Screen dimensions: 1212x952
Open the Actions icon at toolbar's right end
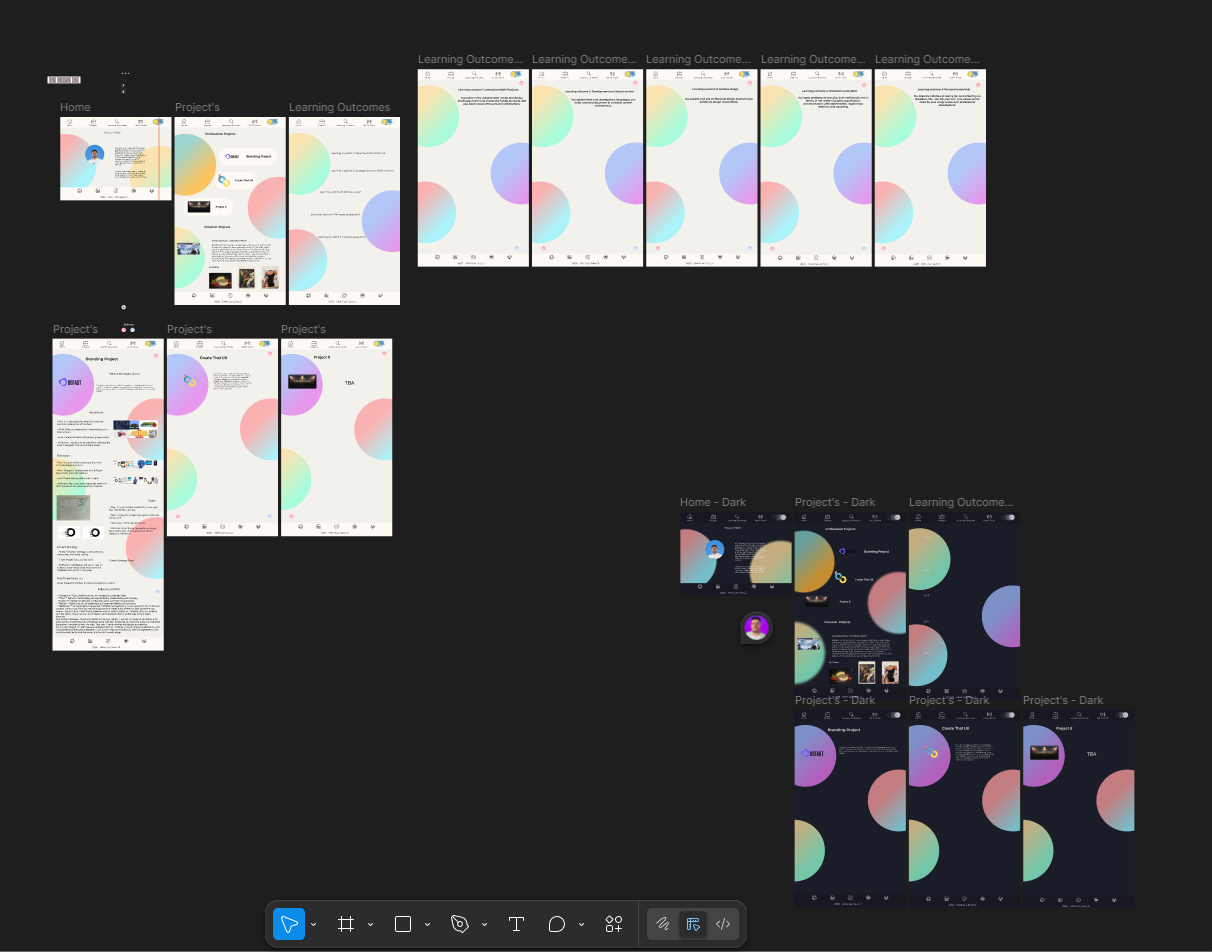point(613,924)
